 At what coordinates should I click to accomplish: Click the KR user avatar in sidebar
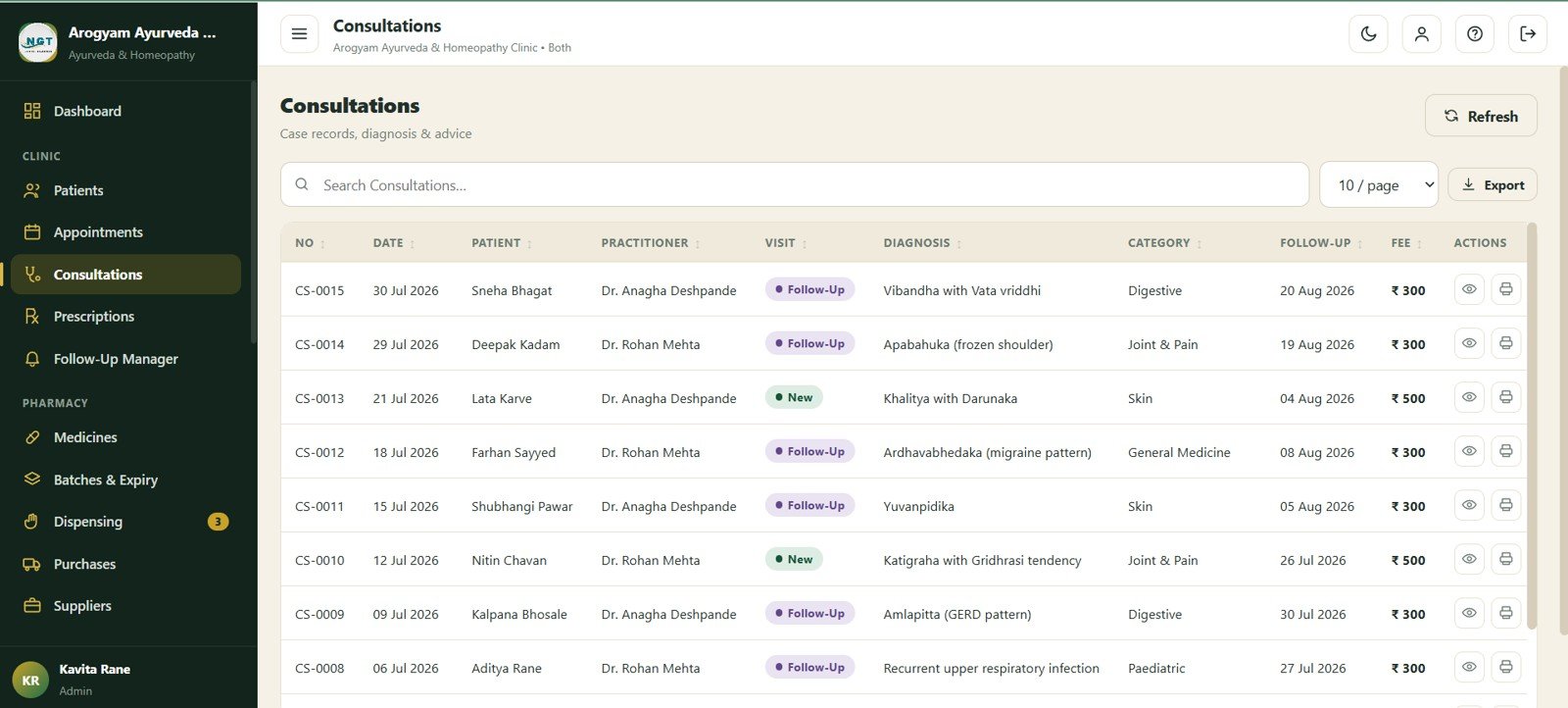click(30, 680)
